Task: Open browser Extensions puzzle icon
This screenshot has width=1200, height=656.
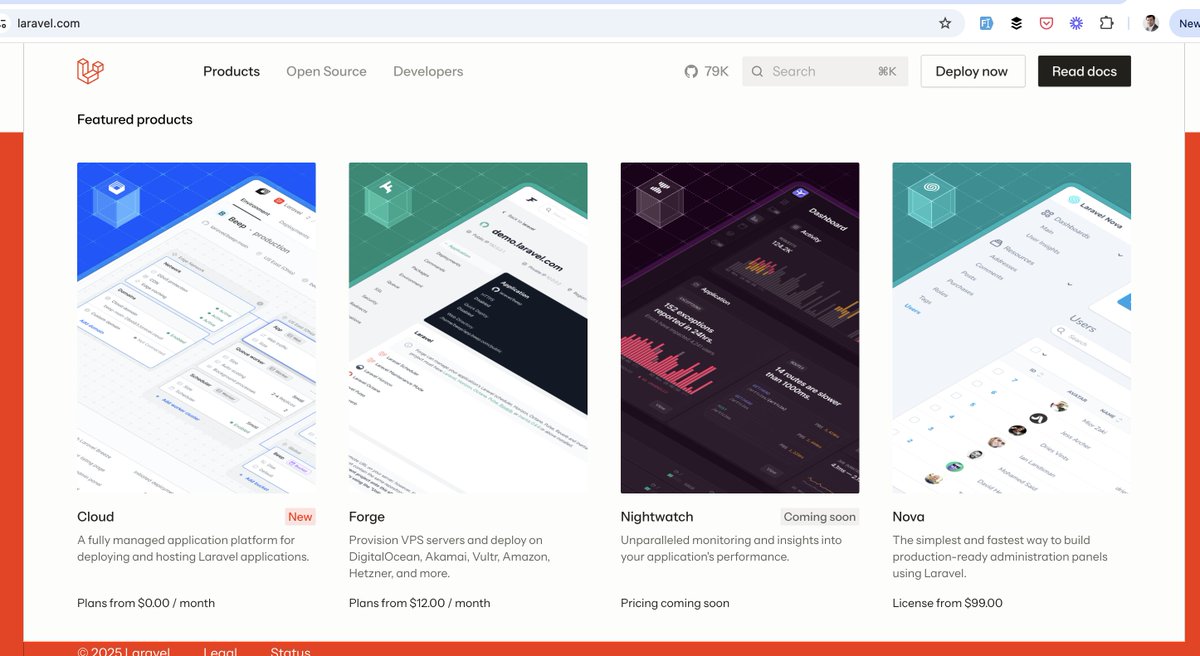Action: coord(1106,23)
